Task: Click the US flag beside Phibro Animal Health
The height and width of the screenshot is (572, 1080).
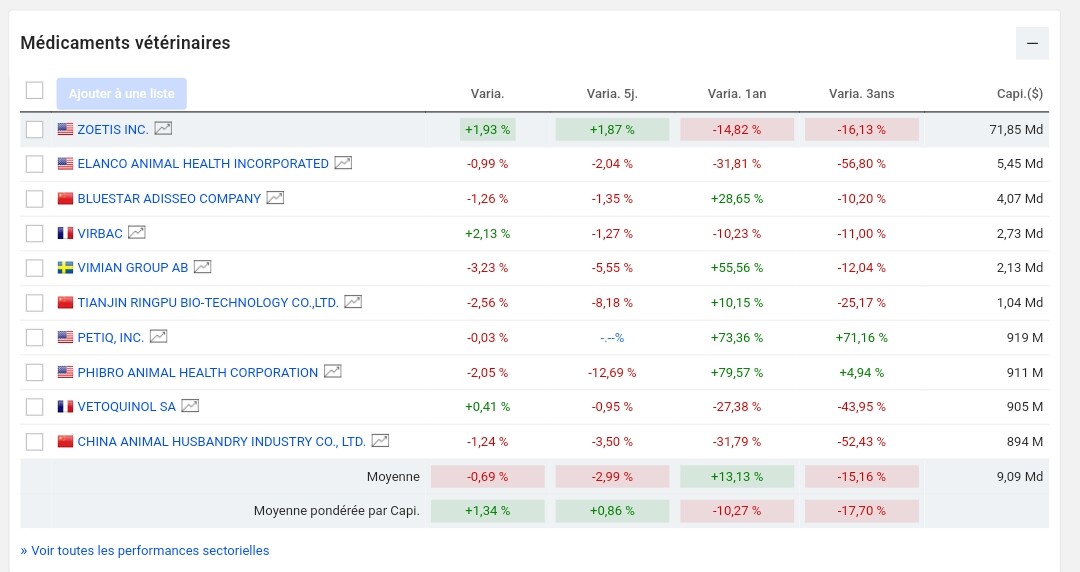Action: (65, 372)
